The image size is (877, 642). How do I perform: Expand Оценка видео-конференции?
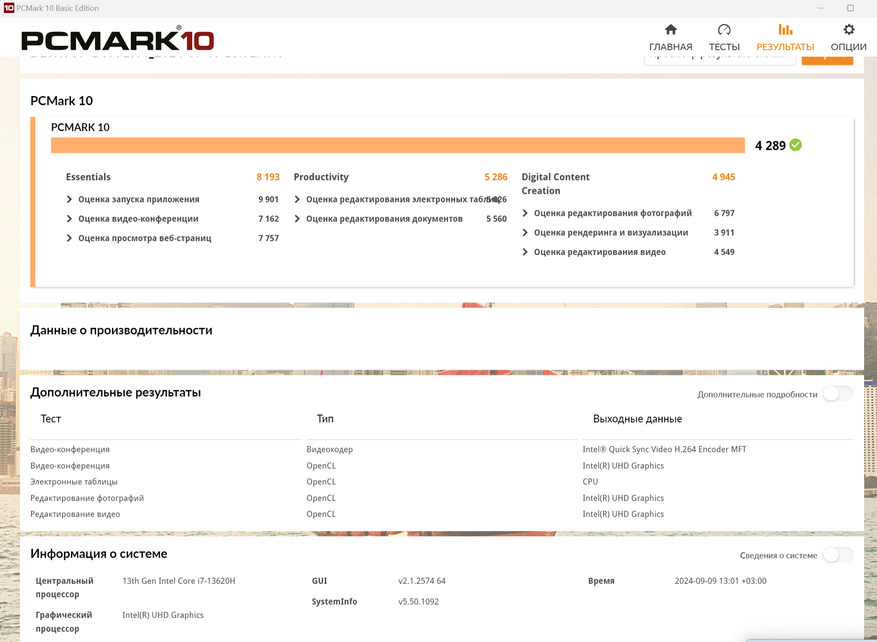[69, 219]
